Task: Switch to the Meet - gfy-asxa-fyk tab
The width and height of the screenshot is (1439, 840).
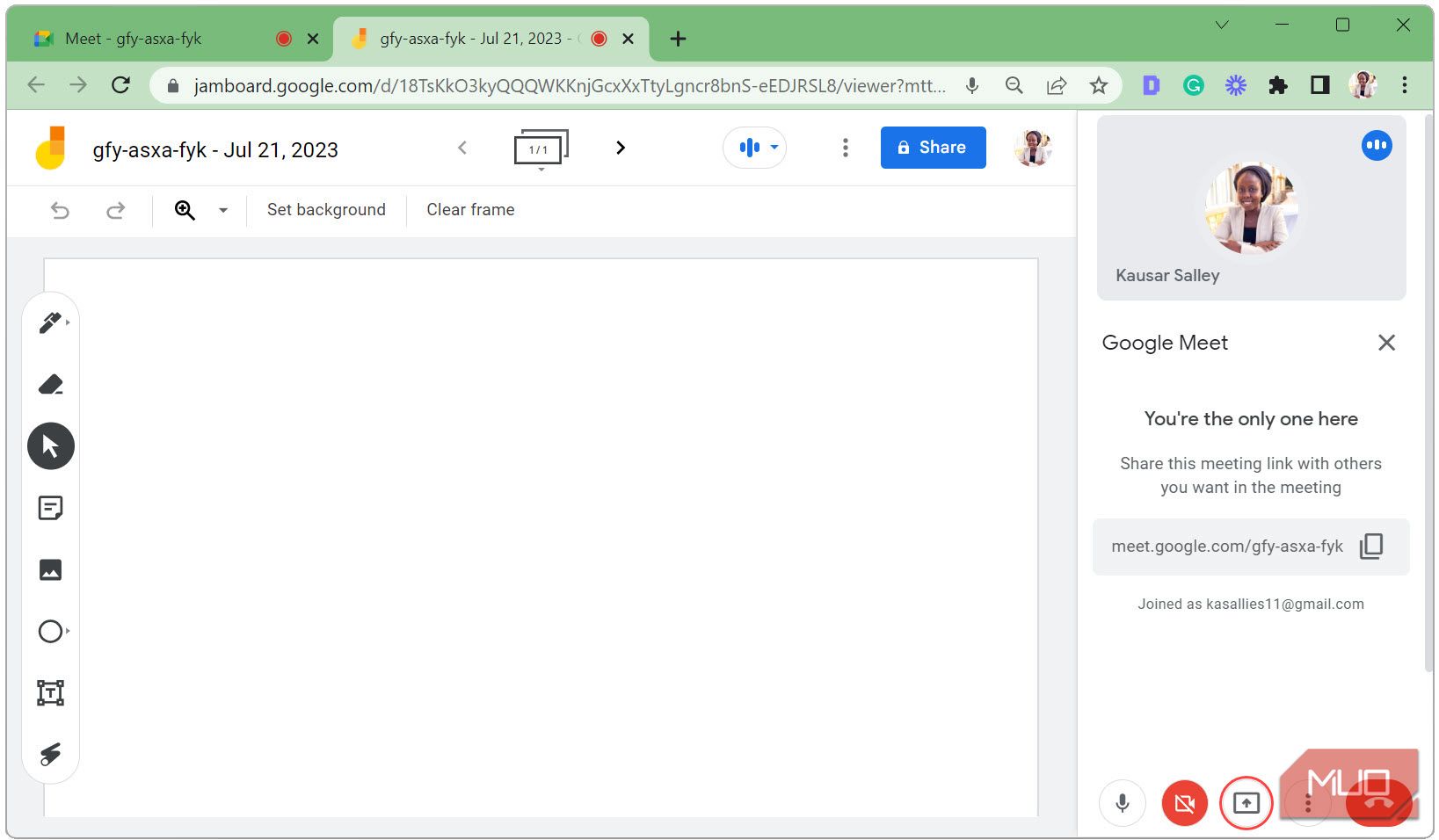Action: [x=134, y=39]
